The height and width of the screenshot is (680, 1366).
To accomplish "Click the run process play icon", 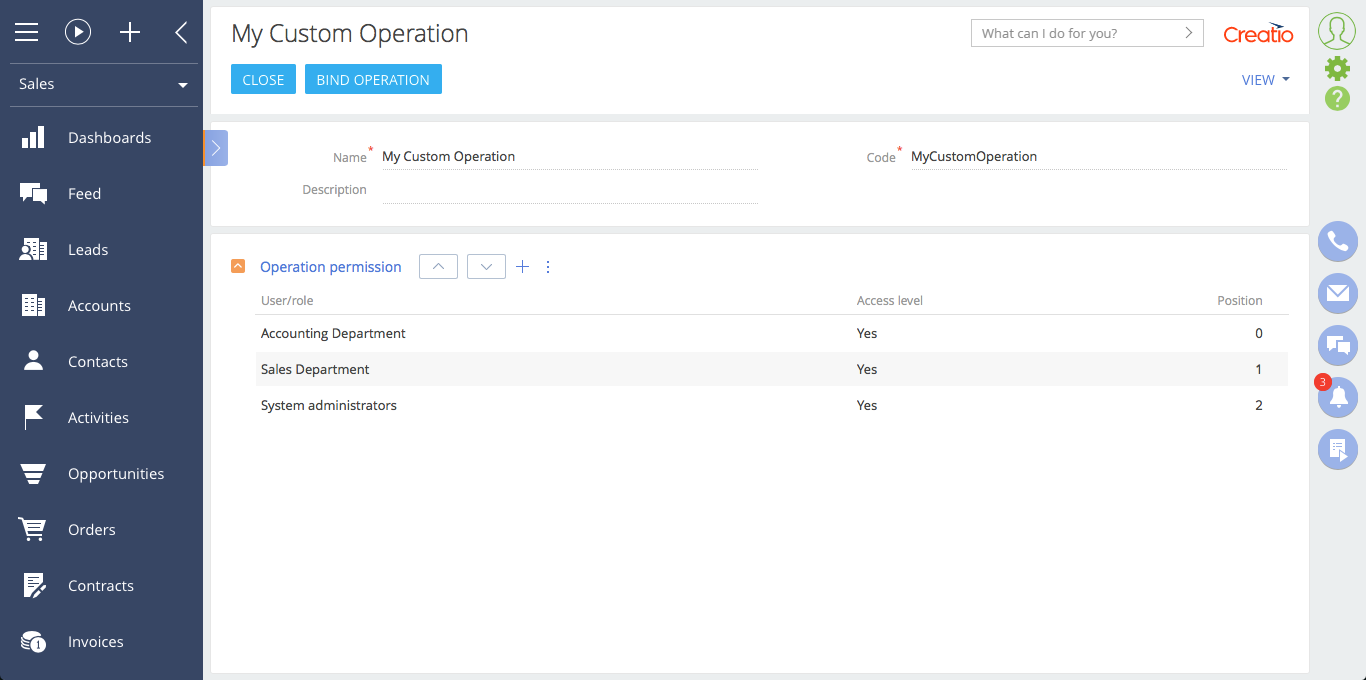I will tap(78, 33).
